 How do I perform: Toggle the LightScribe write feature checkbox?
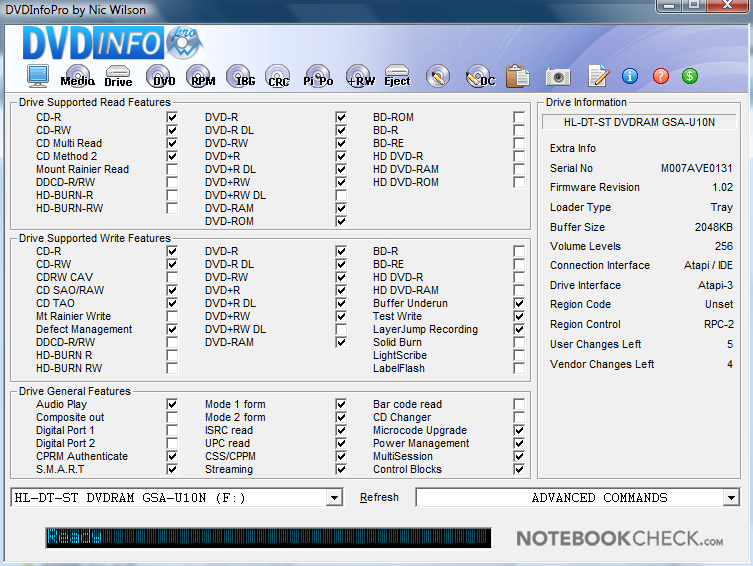[518, 356]
